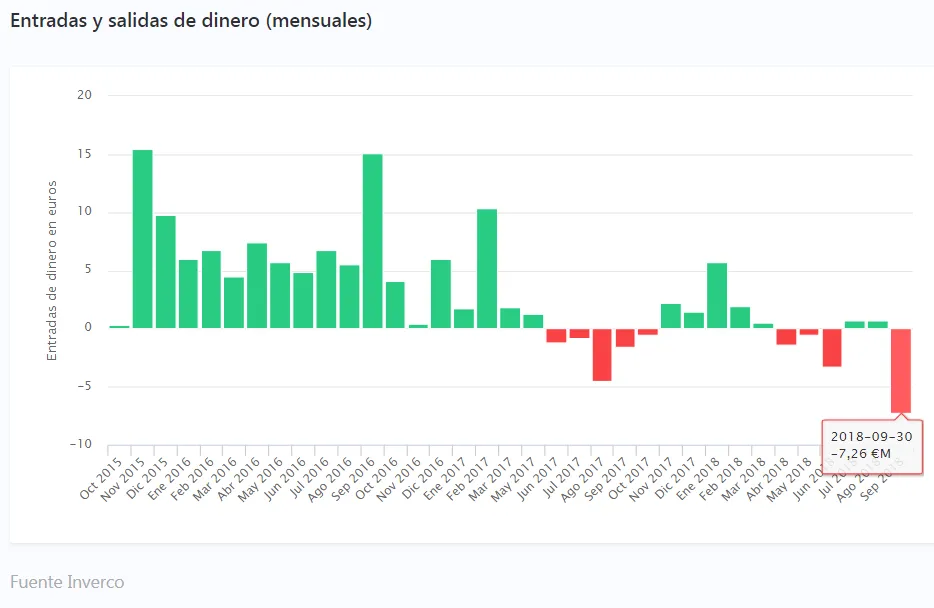Click the 2018-09-30 tooltip box
This screenshot has height=608, width=934.
click(872, 446)
